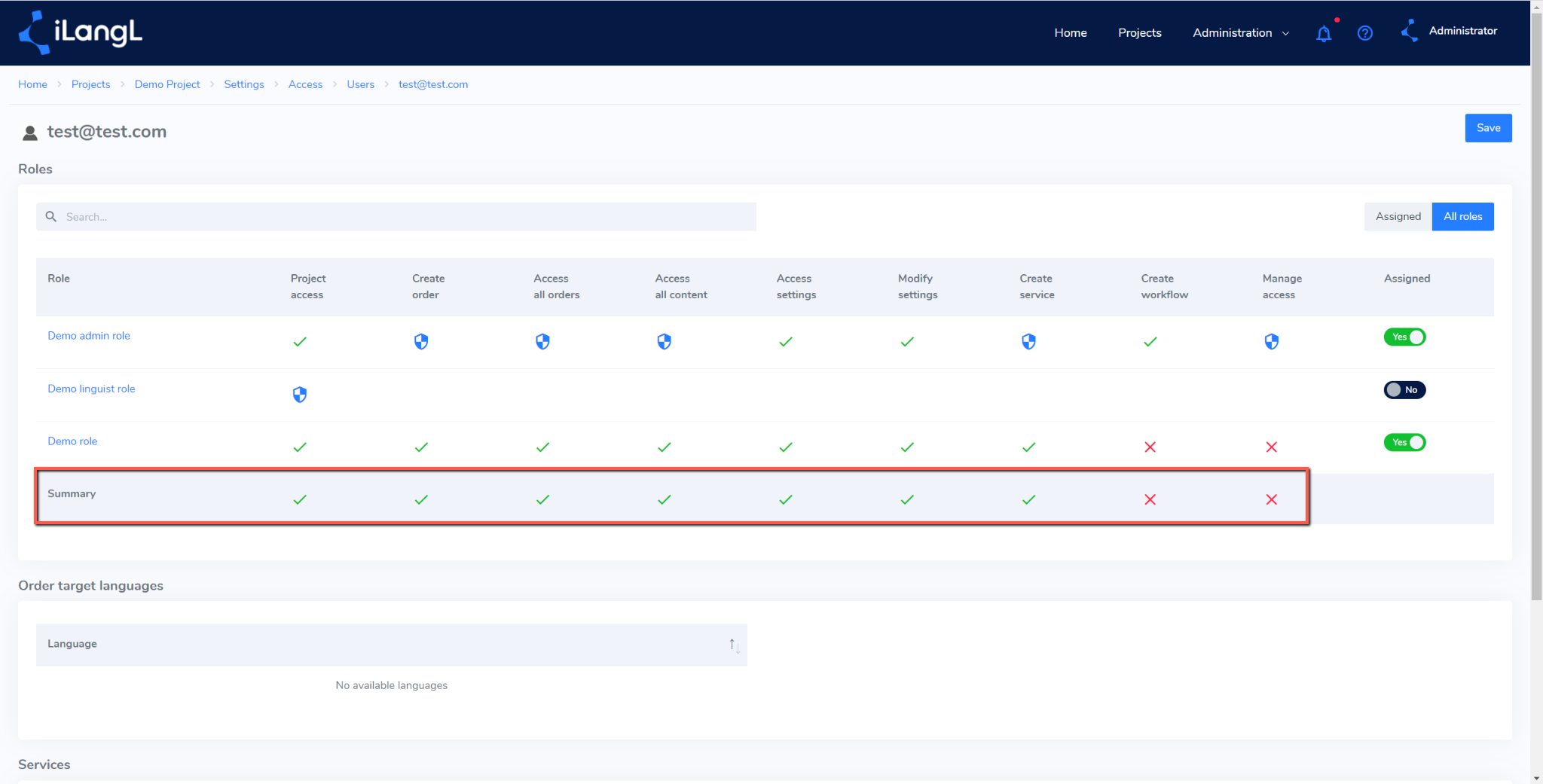Focus the roles Search input field
The image size is (1543, 784).
coord(396,217)
